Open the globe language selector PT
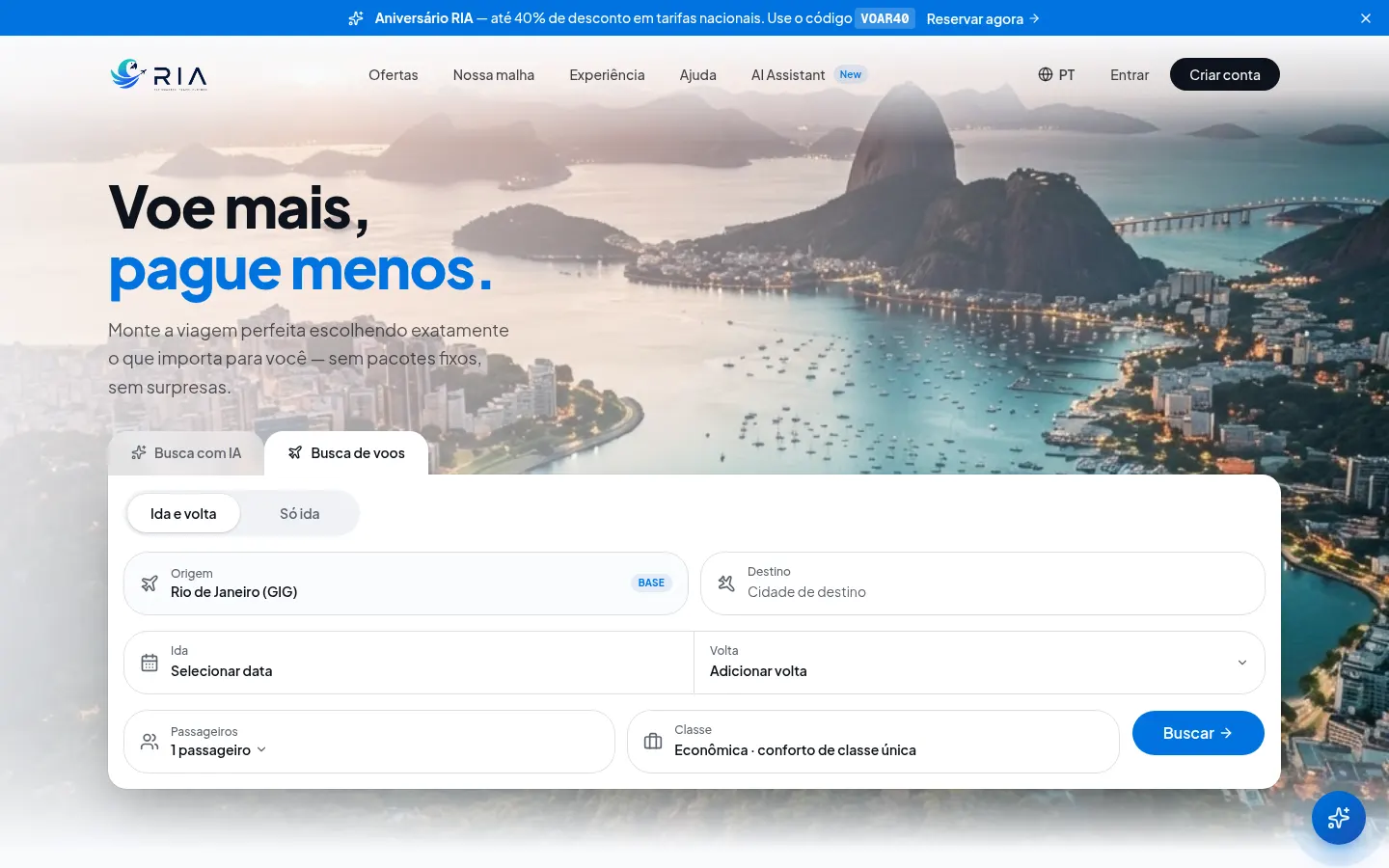 tap(1056, 74)
